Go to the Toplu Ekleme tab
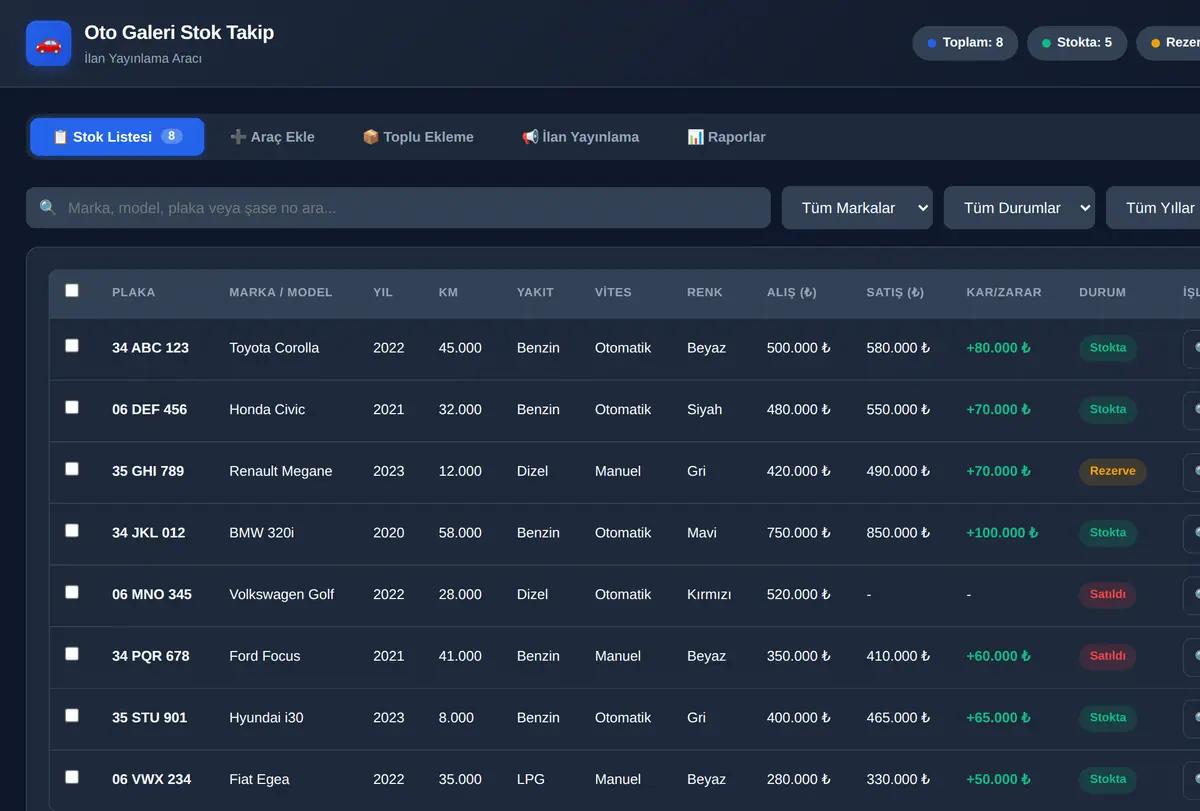 tap(418, 137)
